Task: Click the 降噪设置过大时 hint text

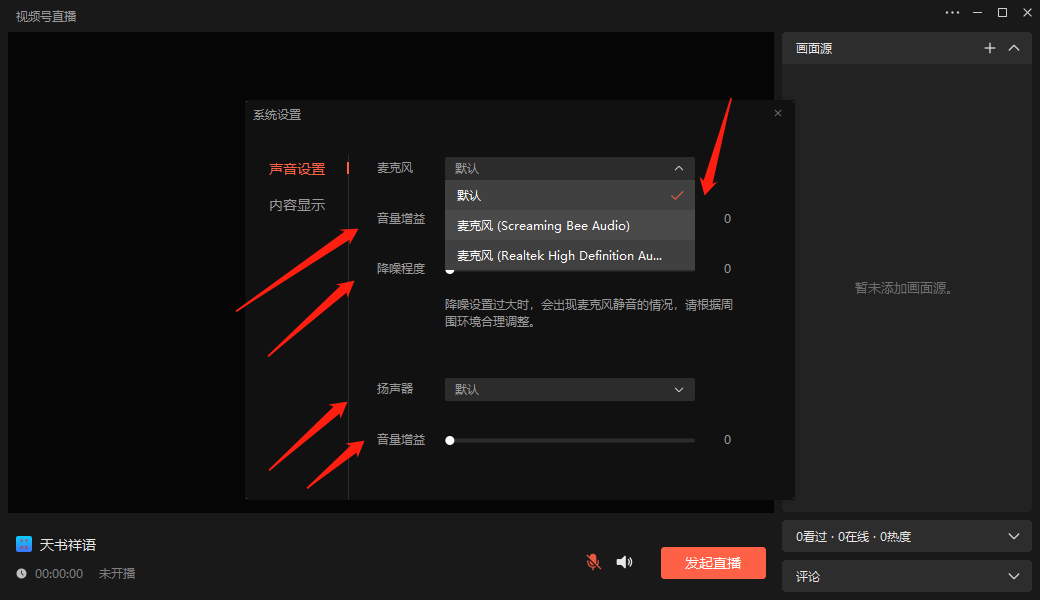Action: [589, 313]
